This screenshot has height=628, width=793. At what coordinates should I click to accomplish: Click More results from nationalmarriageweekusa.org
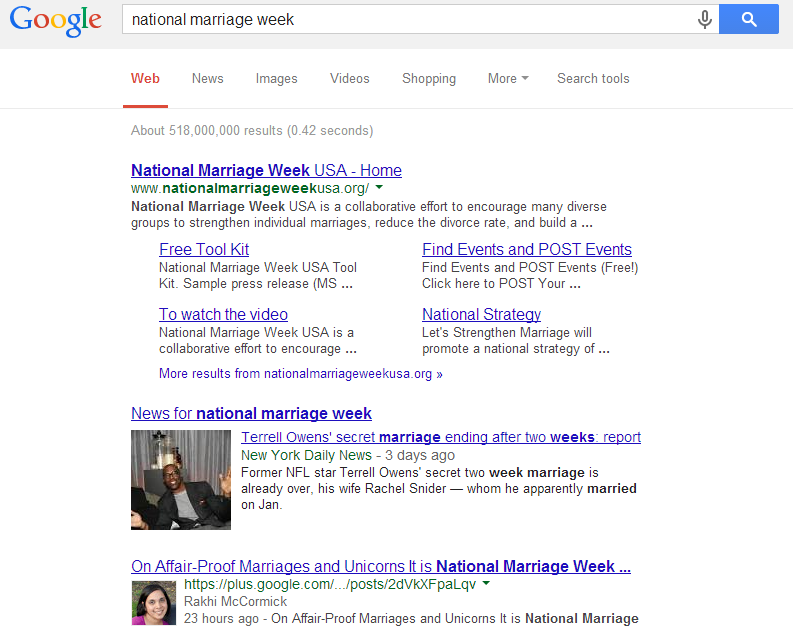pyautogui.click(x=300, y=374)
